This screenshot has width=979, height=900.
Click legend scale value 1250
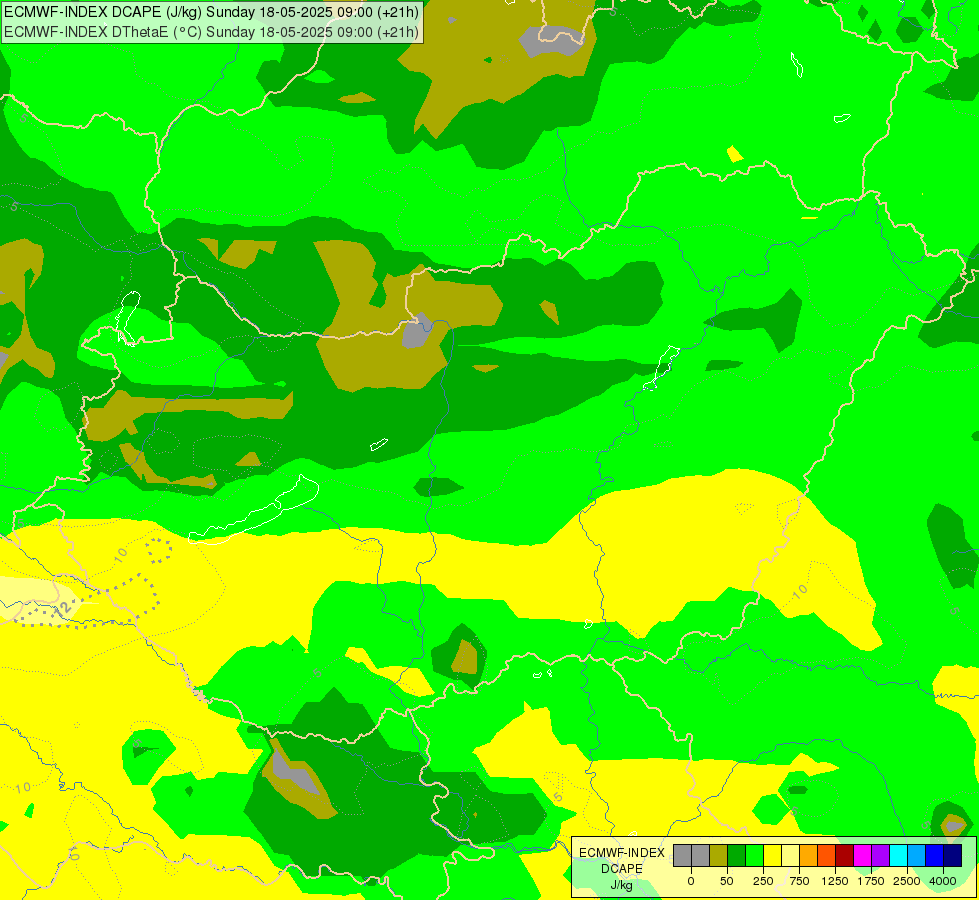(835, 881)
